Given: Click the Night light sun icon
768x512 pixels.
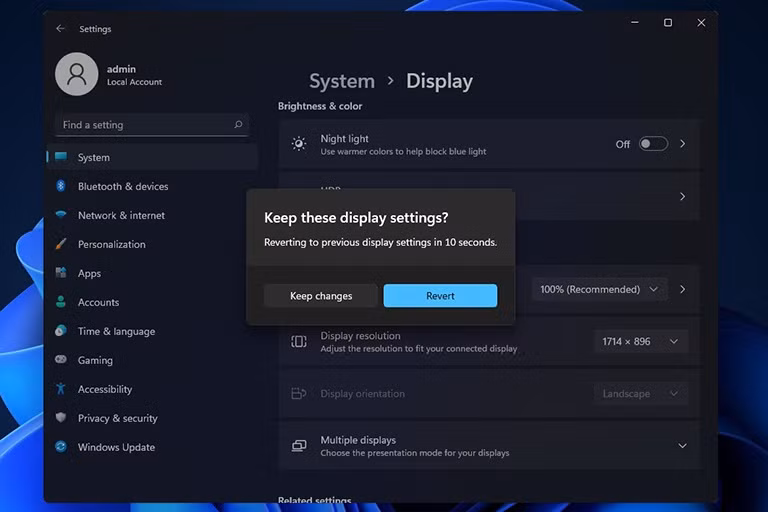Looking at the screenshot, I should point(299,144).
